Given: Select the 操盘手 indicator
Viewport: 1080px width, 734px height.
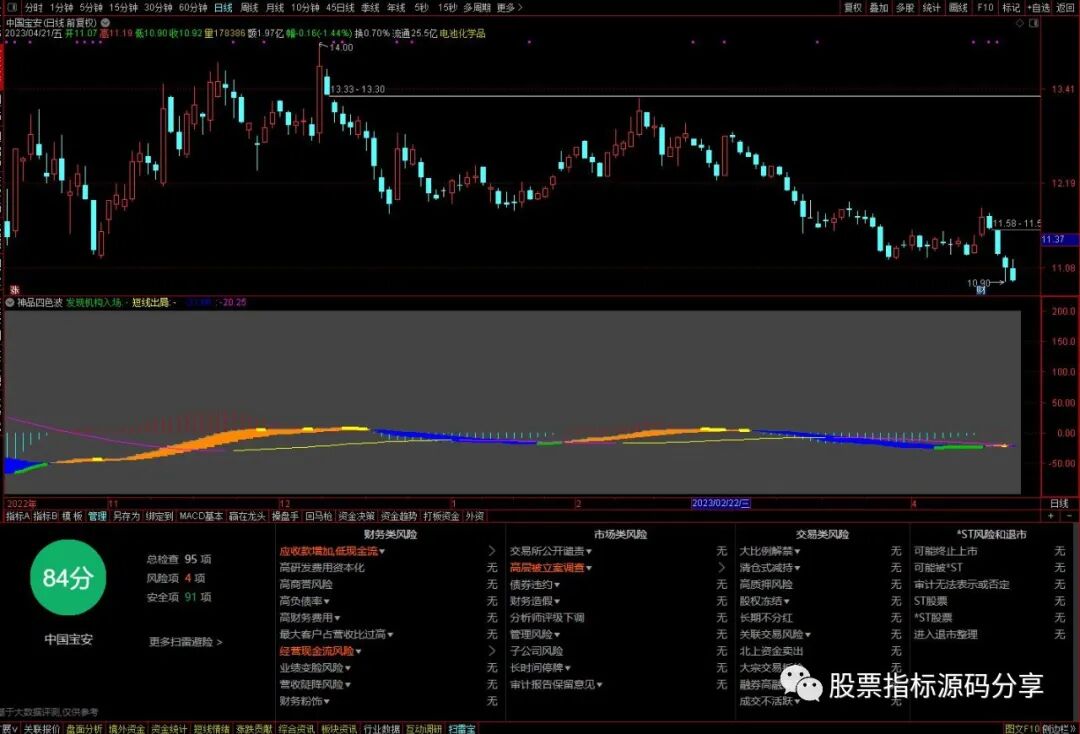Looking at the screenshot, I should pos(285,516).
